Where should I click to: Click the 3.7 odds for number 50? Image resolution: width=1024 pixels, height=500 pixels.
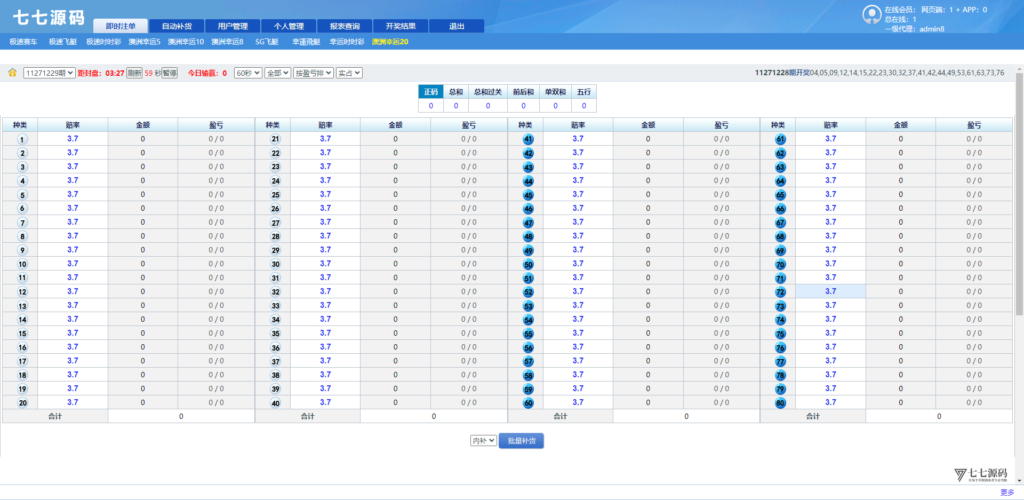(x=578, y=264)
